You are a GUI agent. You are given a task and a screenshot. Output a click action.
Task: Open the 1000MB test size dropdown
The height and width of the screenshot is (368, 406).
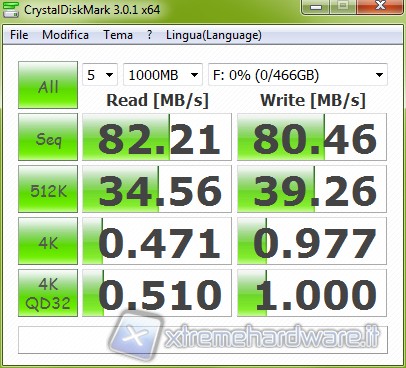click(163, 75)
